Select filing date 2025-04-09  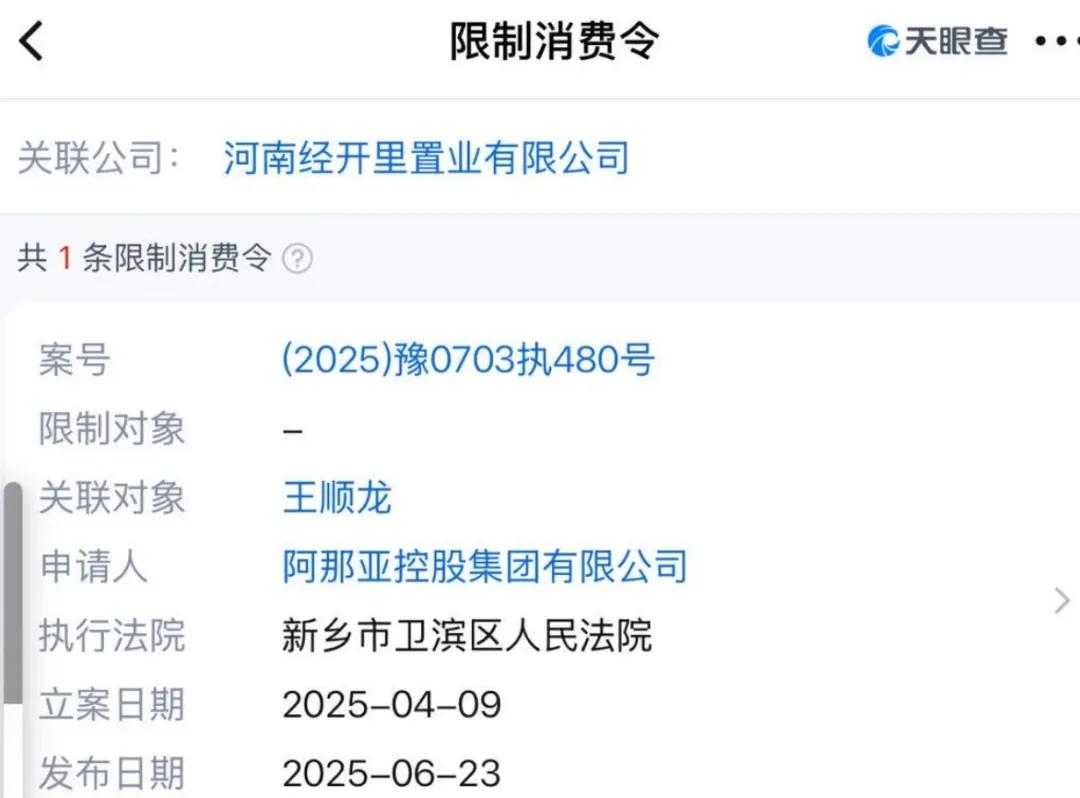[391, 704]
